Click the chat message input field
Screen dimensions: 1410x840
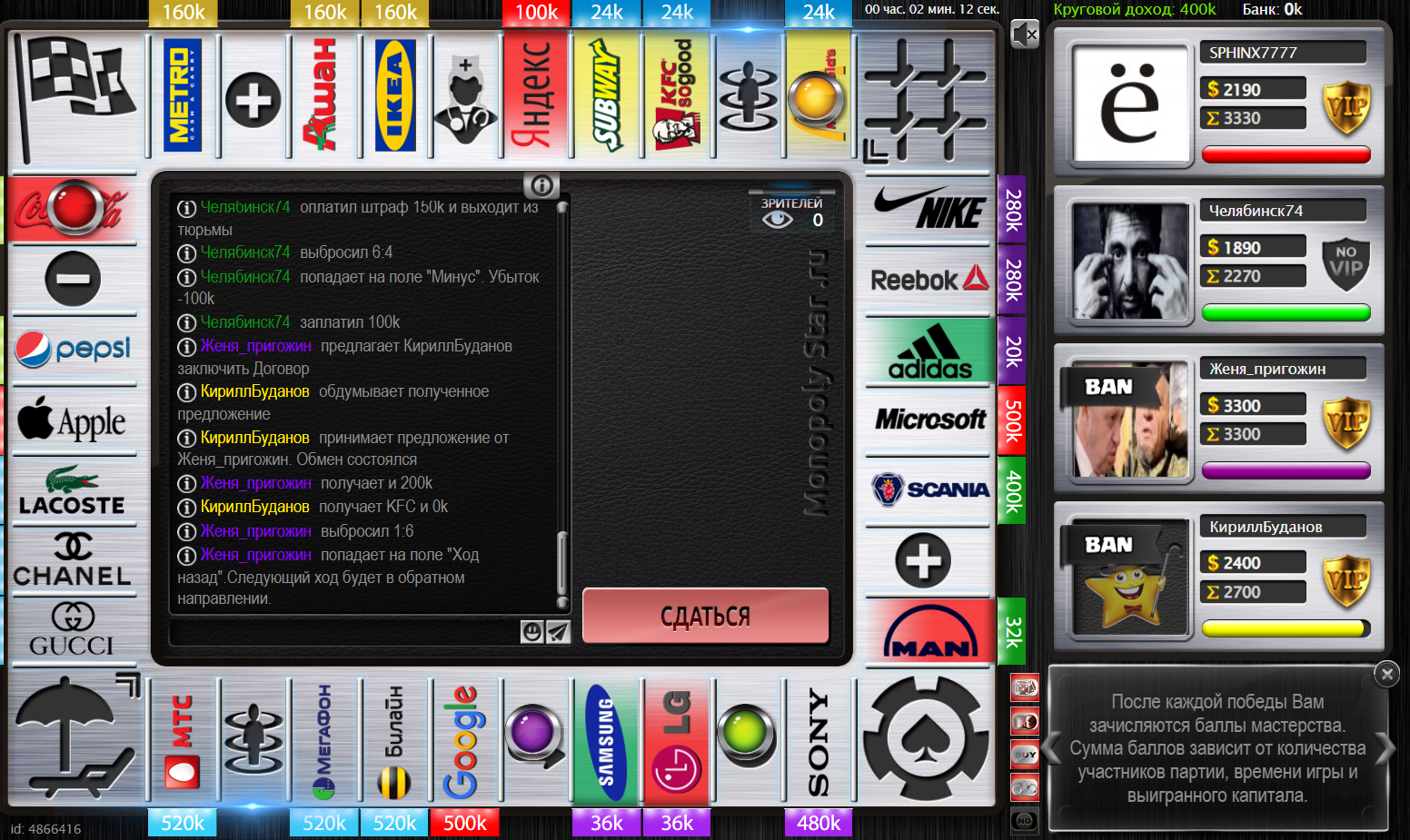point(345,631)
